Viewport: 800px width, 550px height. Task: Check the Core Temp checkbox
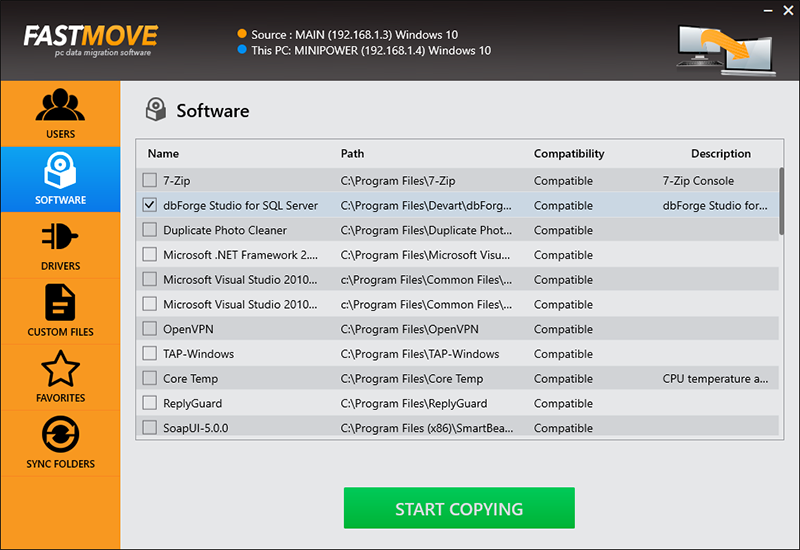(150, 379)
